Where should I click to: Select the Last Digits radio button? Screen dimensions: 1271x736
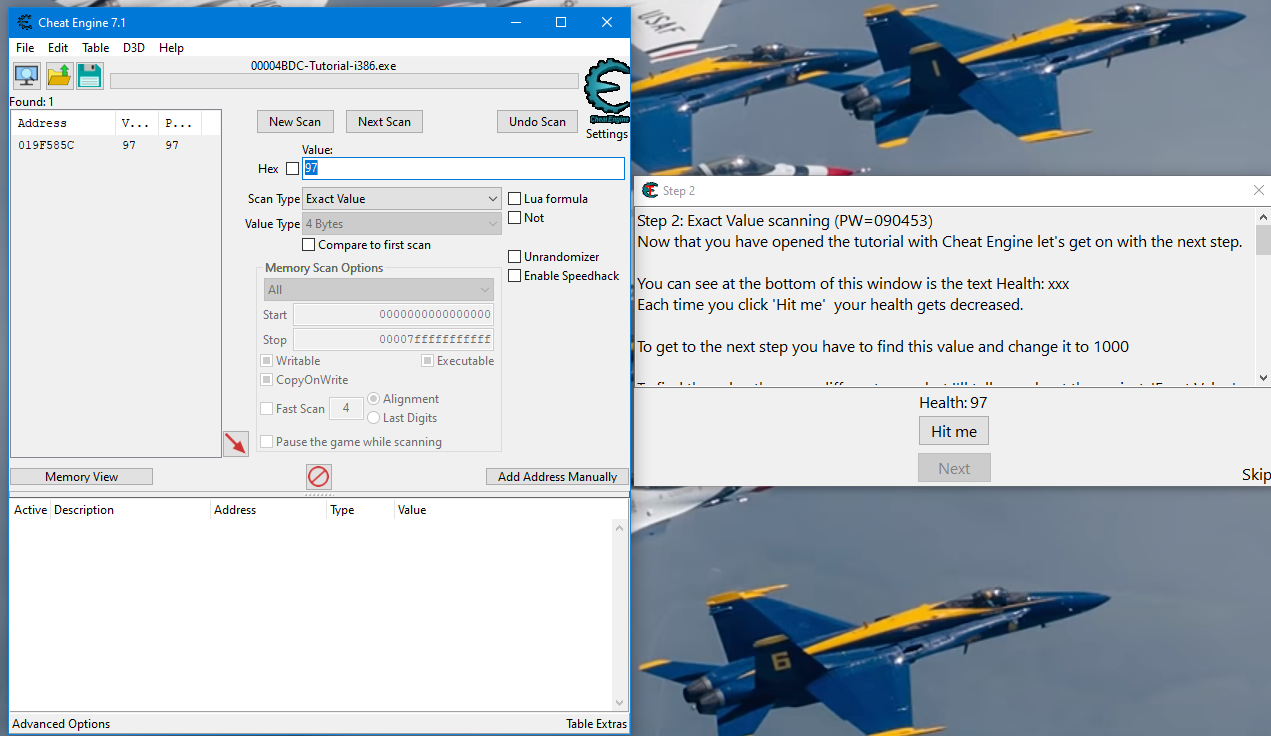point(373,418)
